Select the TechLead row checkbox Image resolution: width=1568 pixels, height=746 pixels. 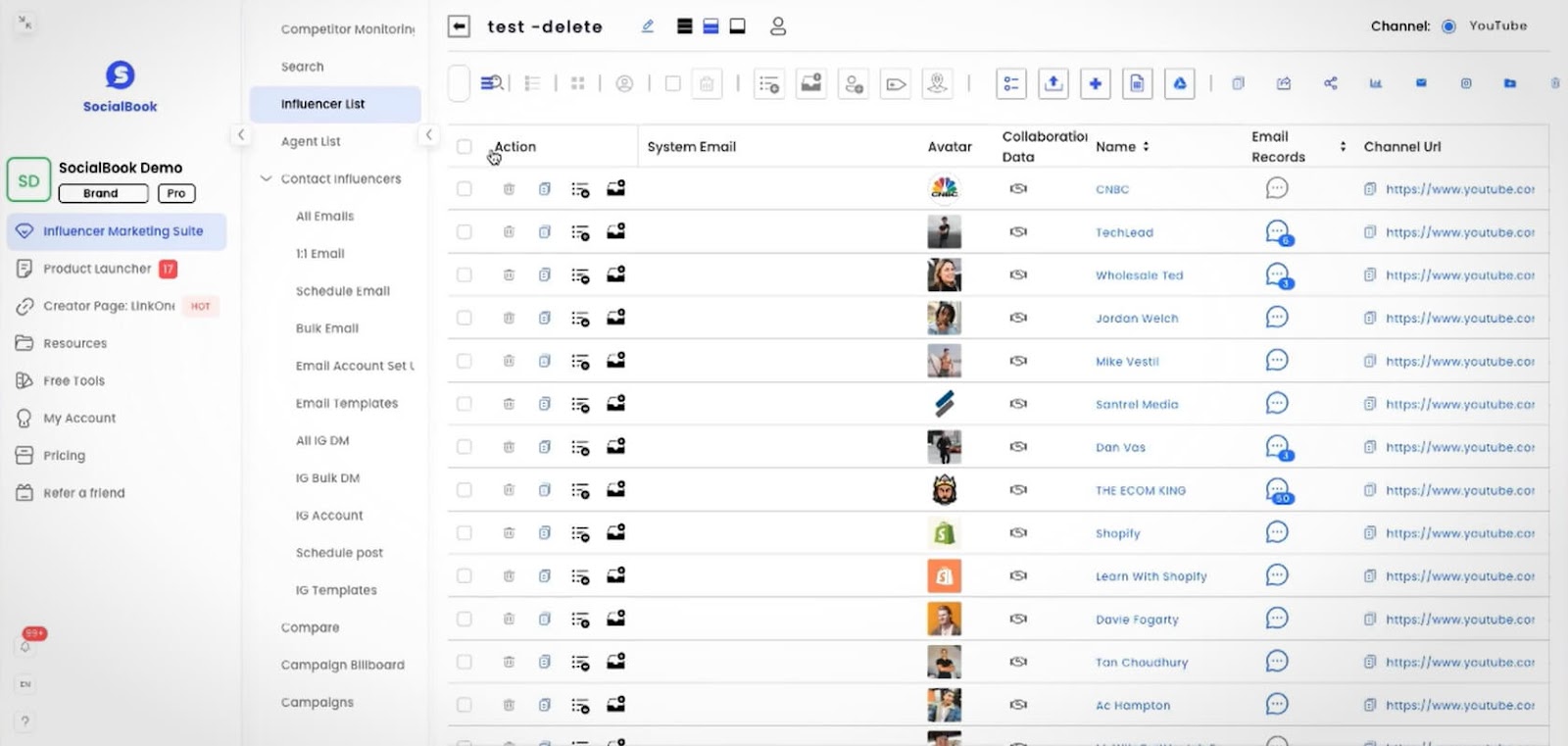point(465,232)
